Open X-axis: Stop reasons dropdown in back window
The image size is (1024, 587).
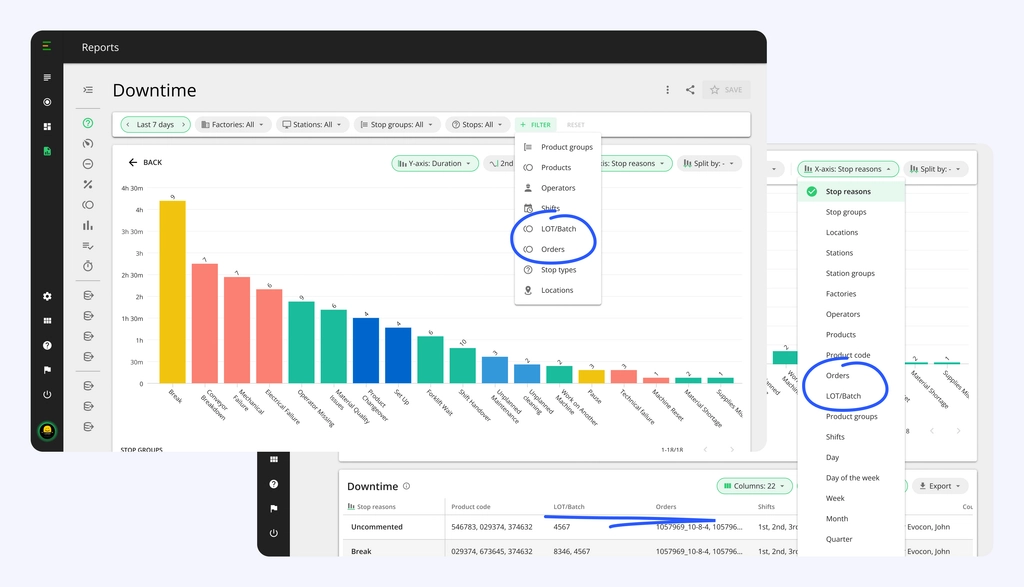pyautogui.click(x=848, y=169)
